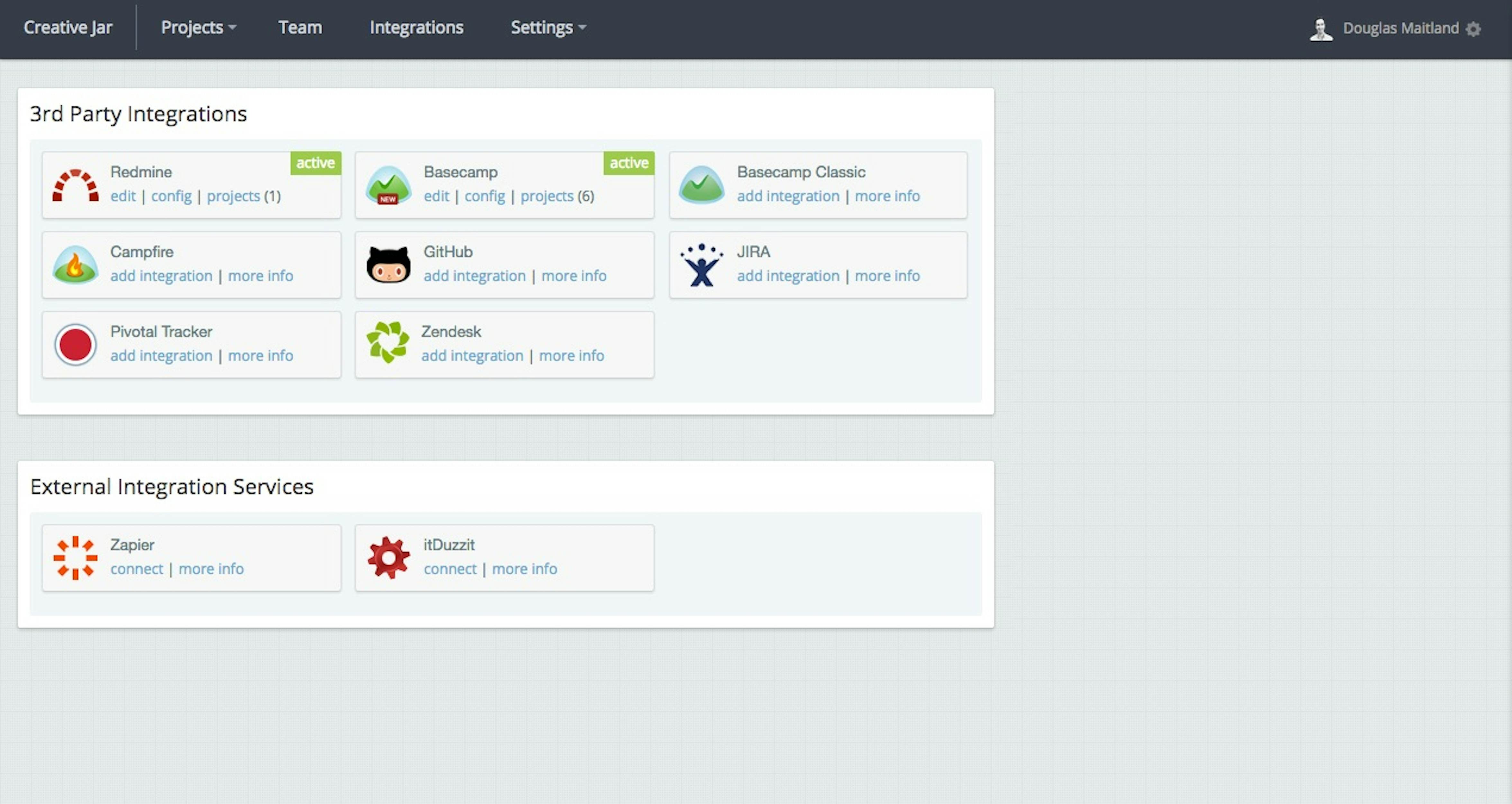Viewport: 1512px width, 804px height.
Task: Click the active badge on Basecamp card
Action: tap(628, 163)
